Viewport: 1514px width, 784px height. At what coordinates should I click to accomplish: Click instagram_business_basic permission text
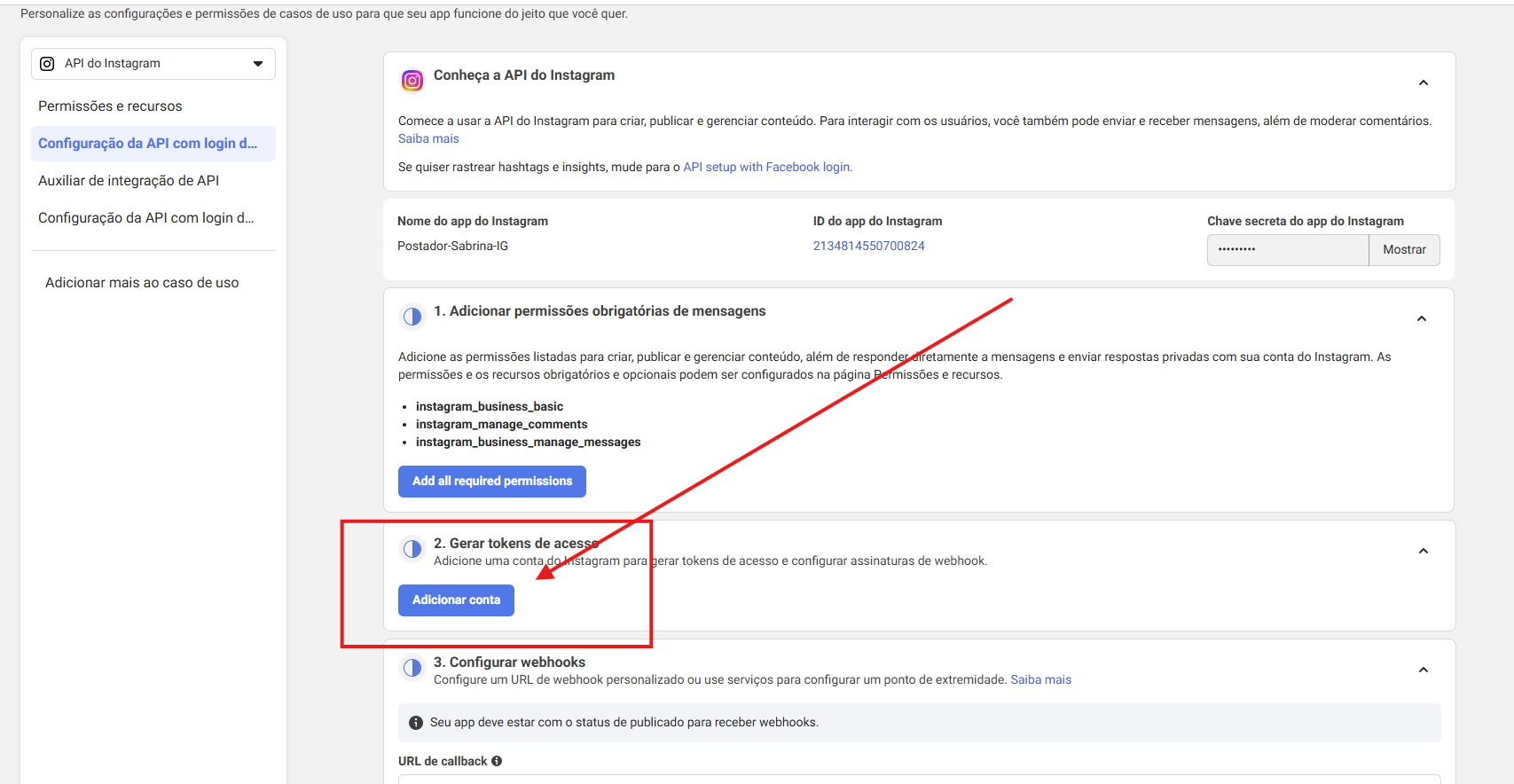coord(490,406)
